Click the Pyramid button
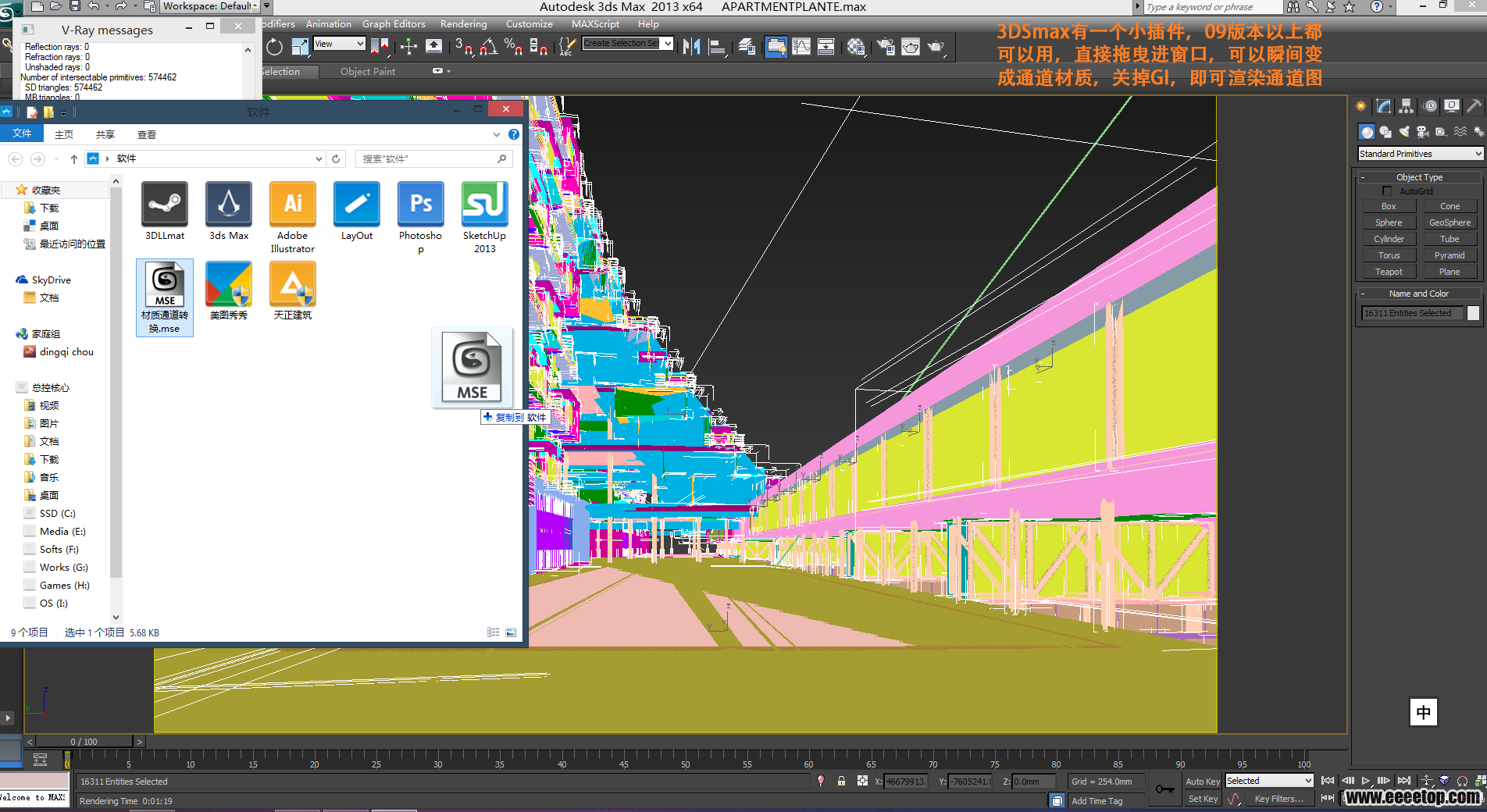1487x812 pixels. 1450,255
